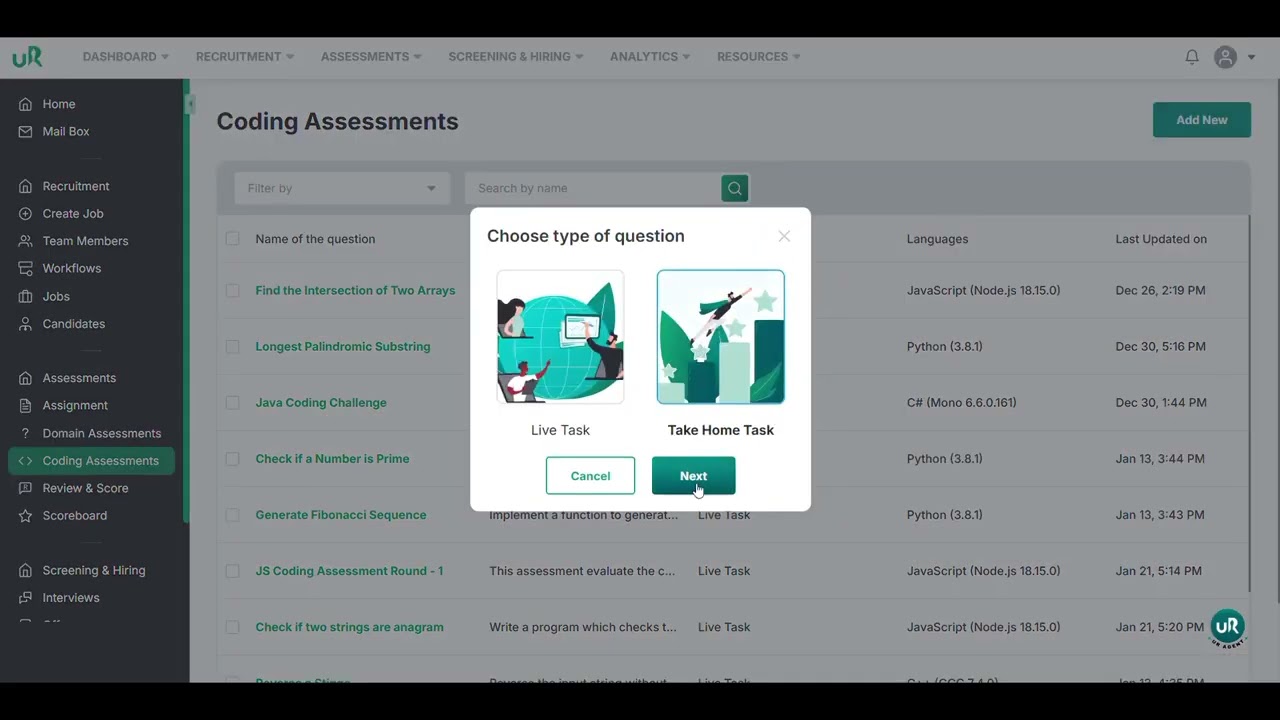This screenshot has width=1280, height=720.
Task: Click the Domain Assessments question-mark icon
Action: point(25,433)
